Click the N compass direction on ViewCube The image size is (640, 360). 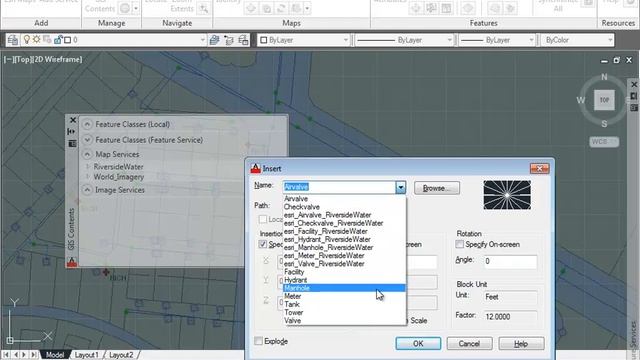tap(604, 77)
